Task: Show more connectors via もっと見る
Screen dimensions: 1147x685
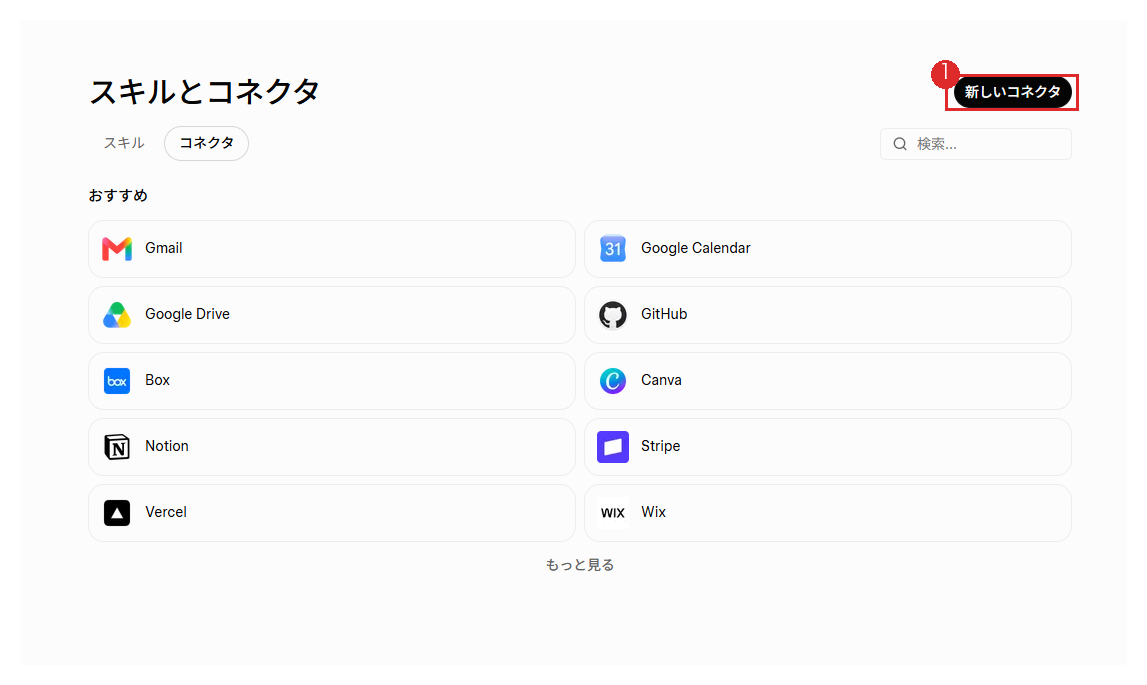Action: 580,565
